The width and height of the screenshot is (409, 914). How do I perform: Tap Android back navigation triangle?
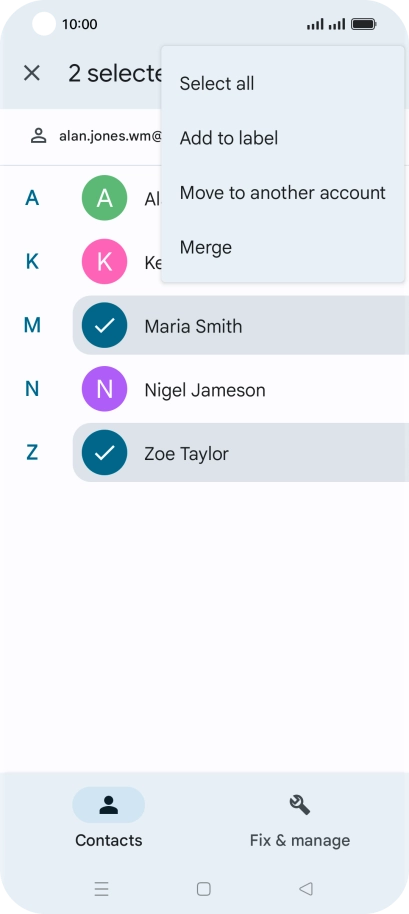(x=306, y=888)
